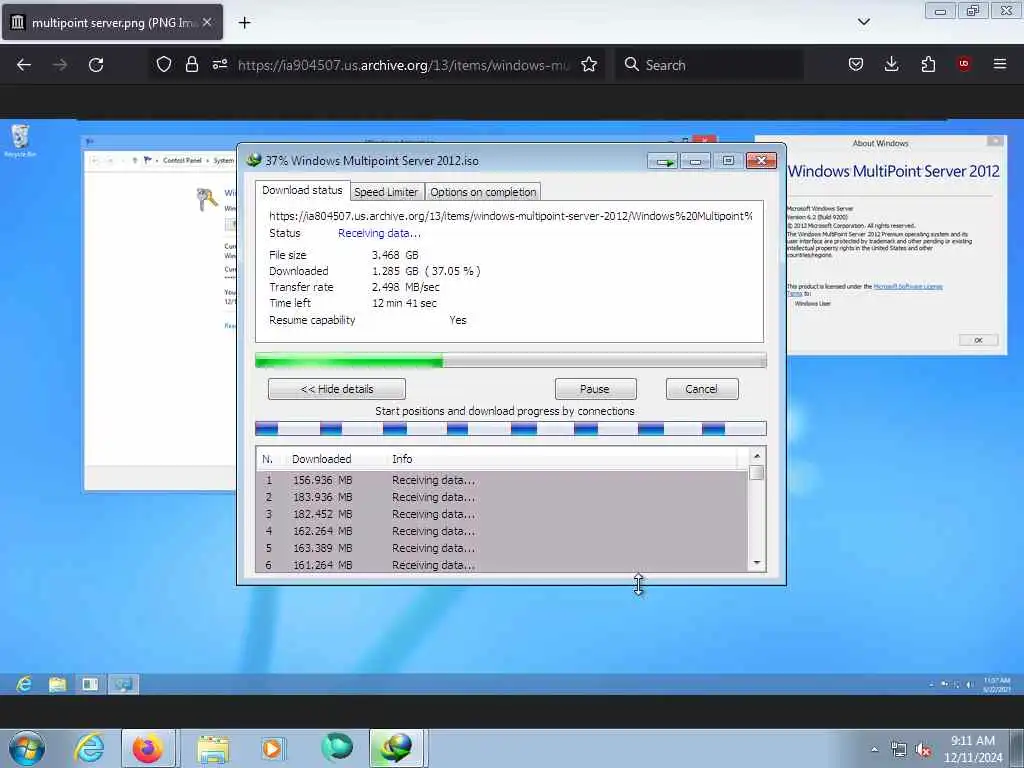Click the Hide details button
The width and height of the screenshot is (1024, 768).
tap(337, 389)
